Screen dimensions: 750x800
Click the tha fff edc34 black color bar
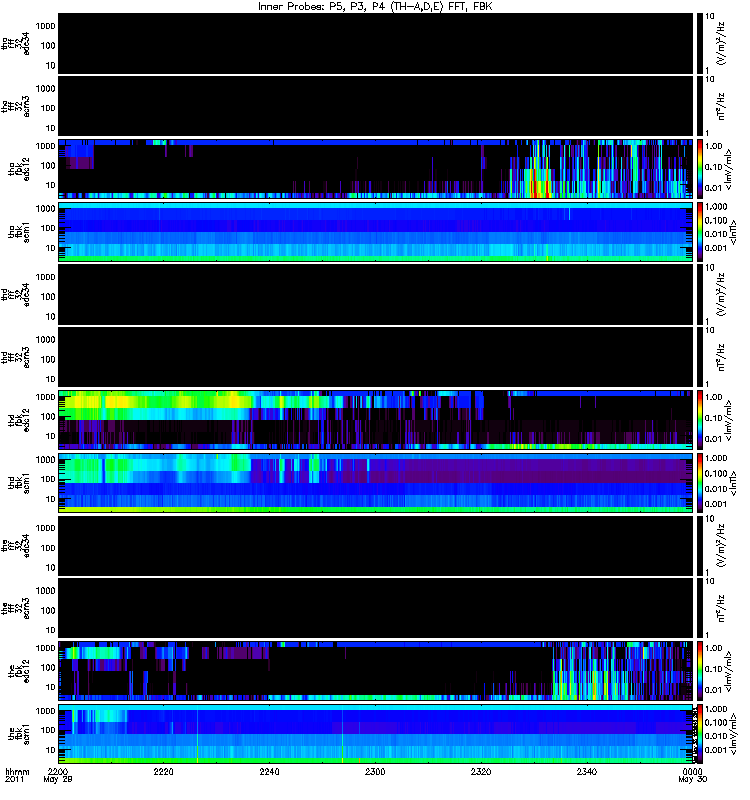(700, 43)
